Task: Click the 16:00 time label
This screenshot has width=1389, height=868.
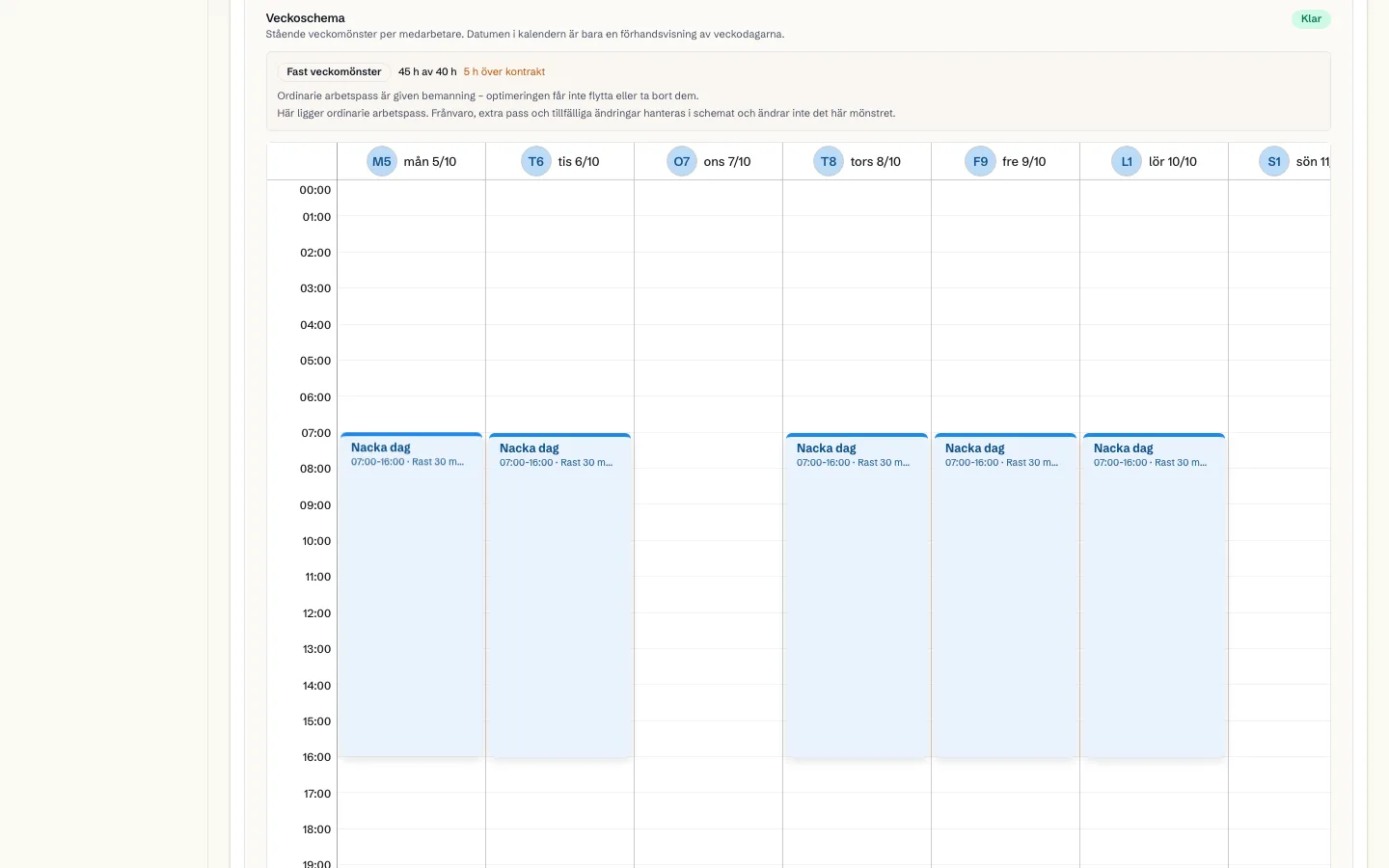Action: point(316,757)
